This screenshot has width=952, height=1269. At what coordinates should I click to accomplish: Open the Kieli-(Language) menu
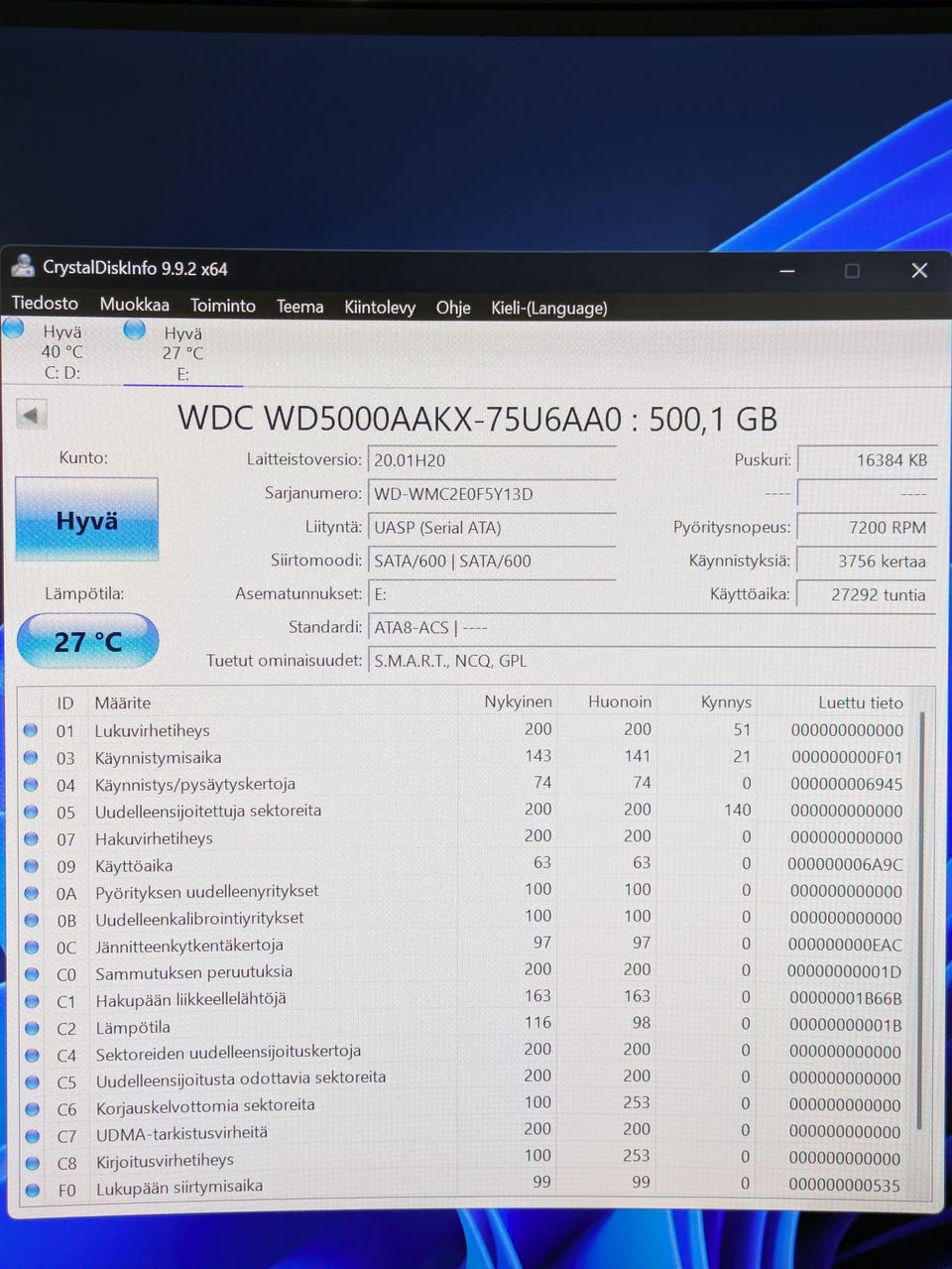coord(549,308)
